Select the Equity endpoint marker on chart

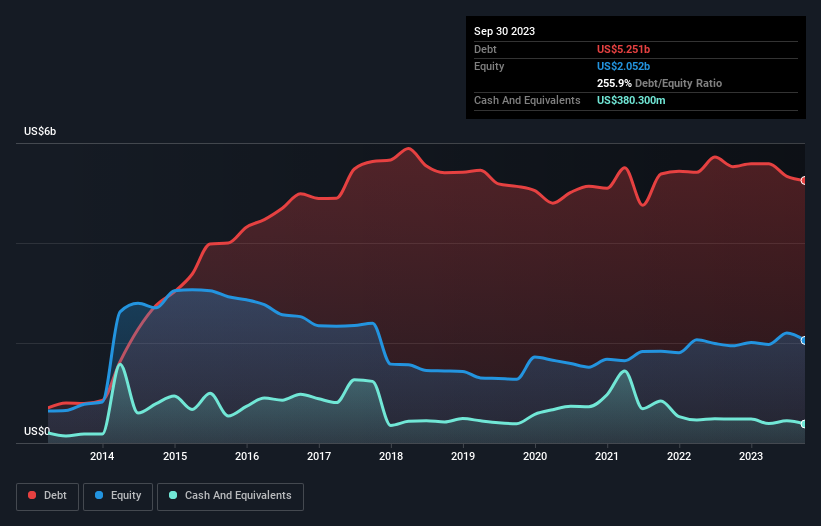804,341
